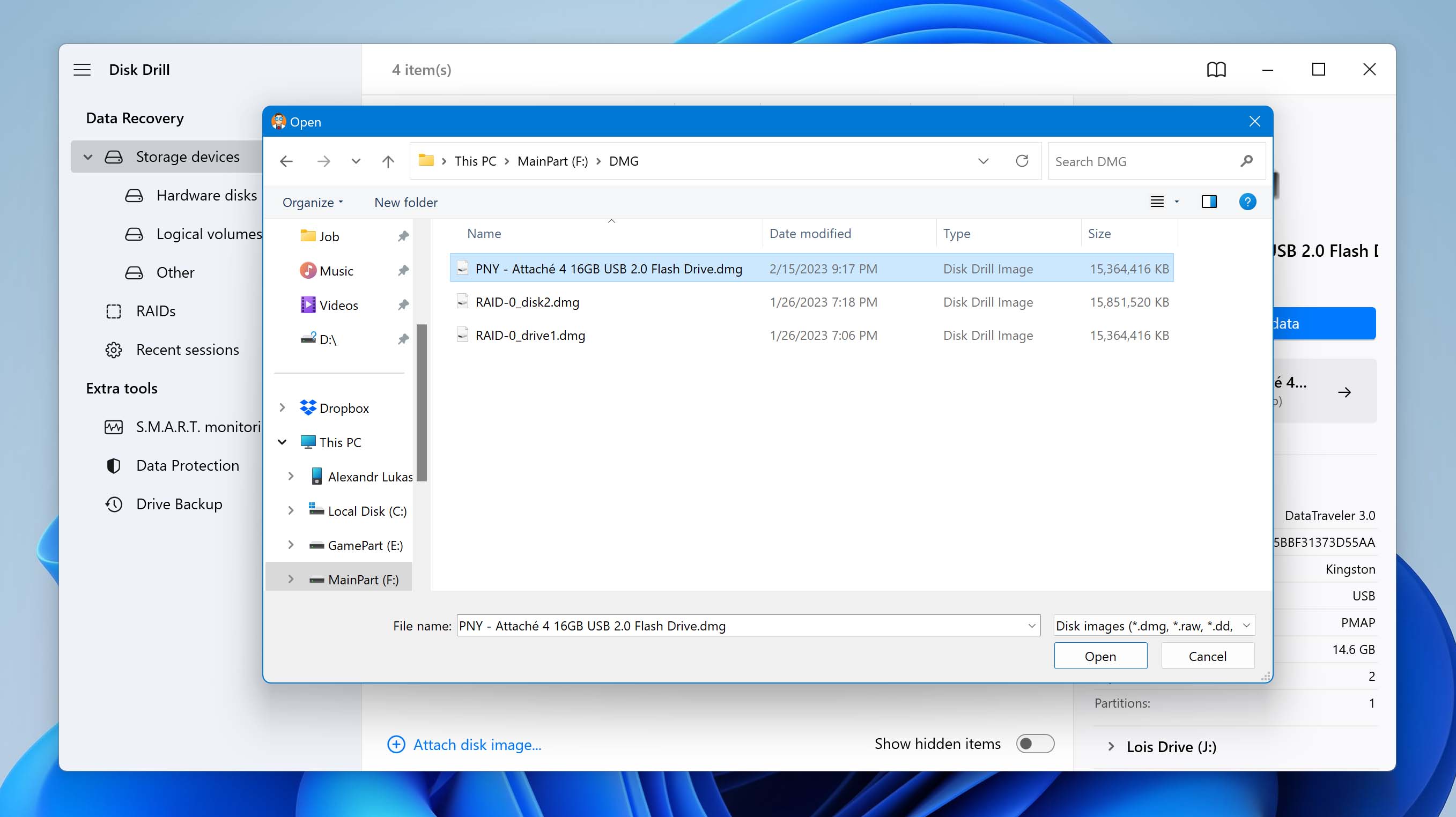Viewport: 1456px width, 817px height.
Task: Change the file list view layout
Action: (x=1157, y=202)
